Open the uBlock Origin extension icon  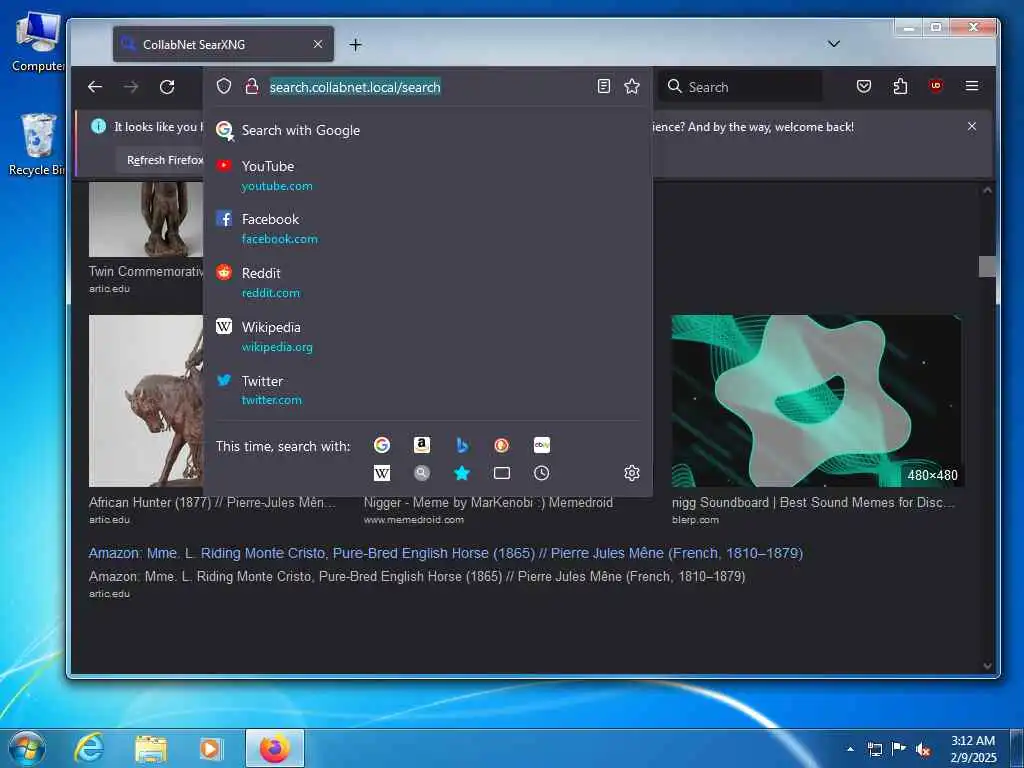[936, 86]
